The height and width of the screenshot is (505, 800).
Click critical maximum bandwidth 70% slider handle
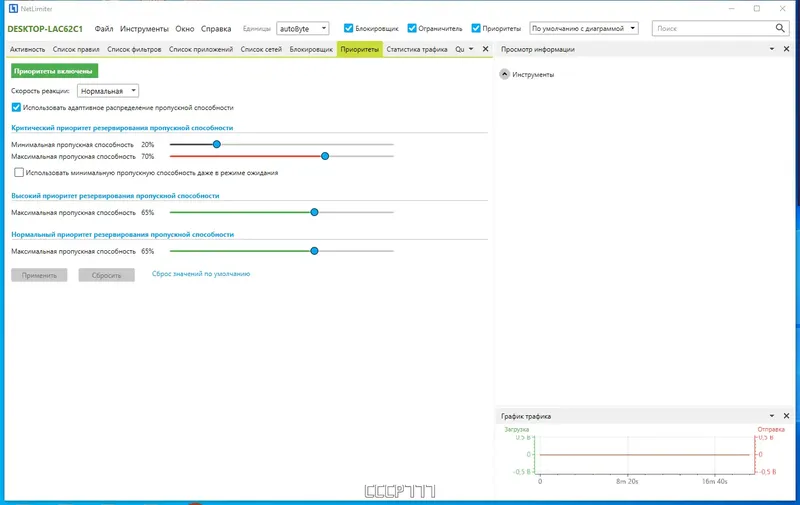point(325,156)
